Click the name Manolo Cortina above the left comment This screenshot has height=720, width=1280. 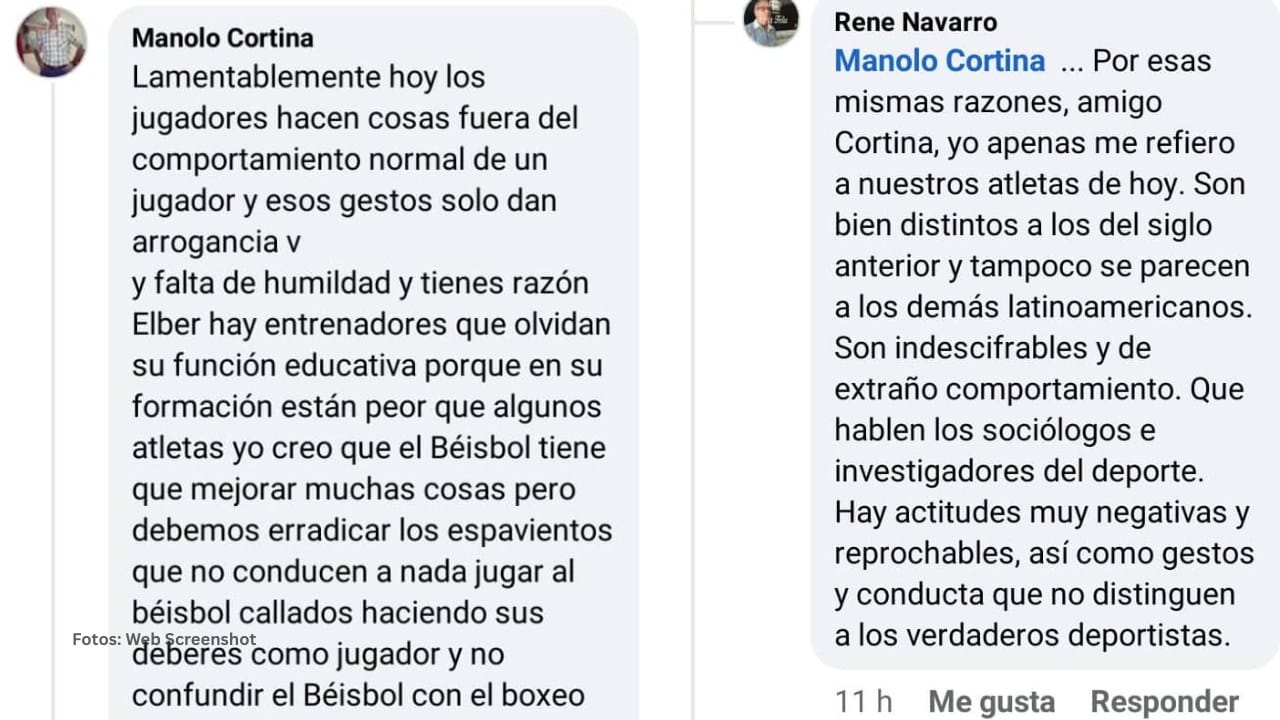point(221,38)
